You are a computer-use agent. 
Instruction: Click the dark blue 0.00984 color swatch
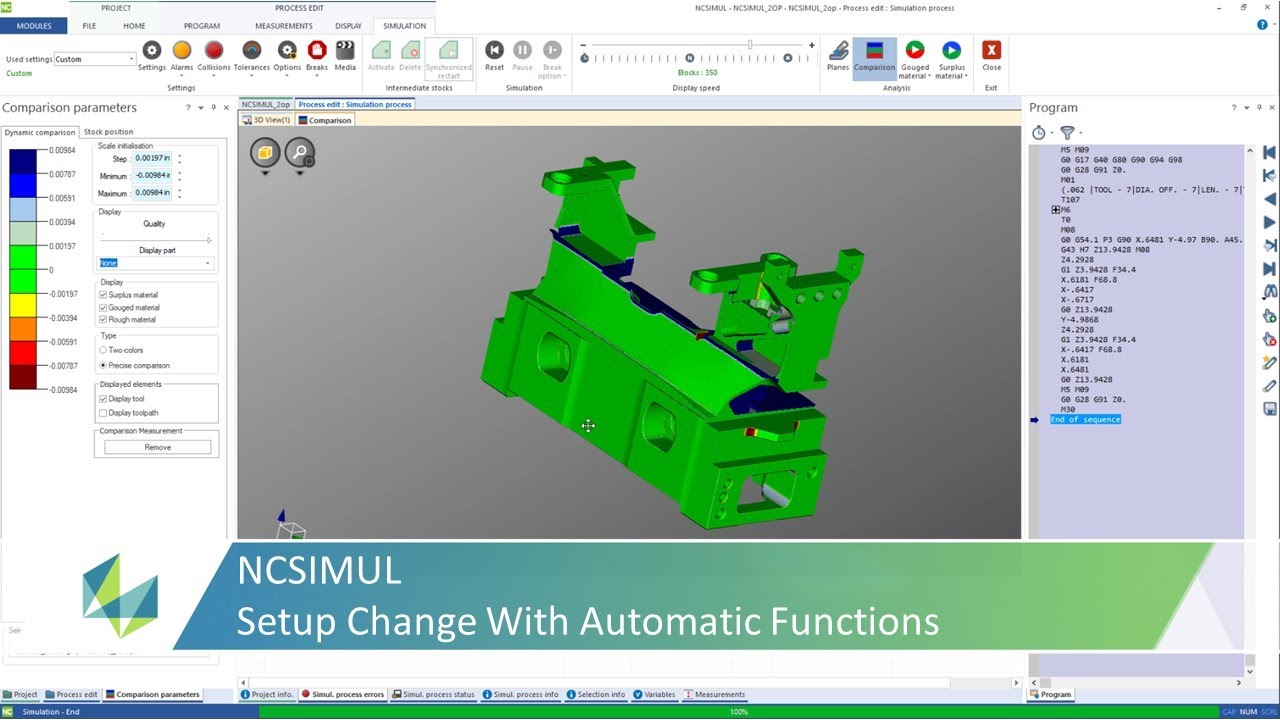tap(22, 162)
